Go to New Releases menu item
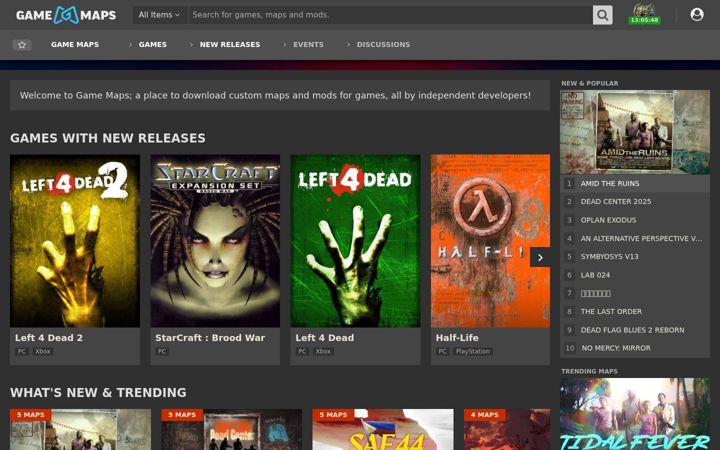Screen dimensions: 720x450 pyautogui.click(x=230, y=45)
